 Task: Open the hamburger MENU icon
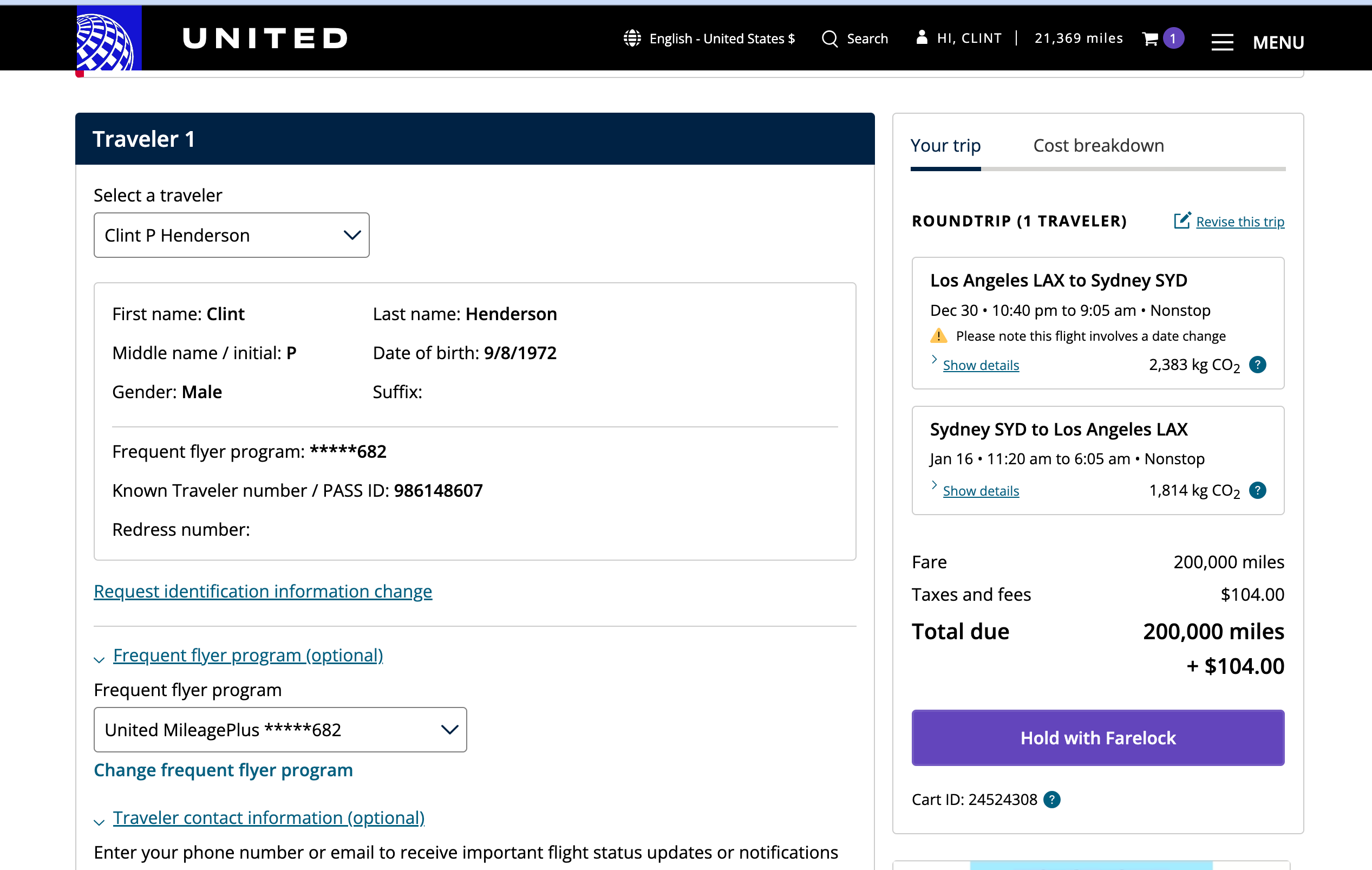[1221, 42]
